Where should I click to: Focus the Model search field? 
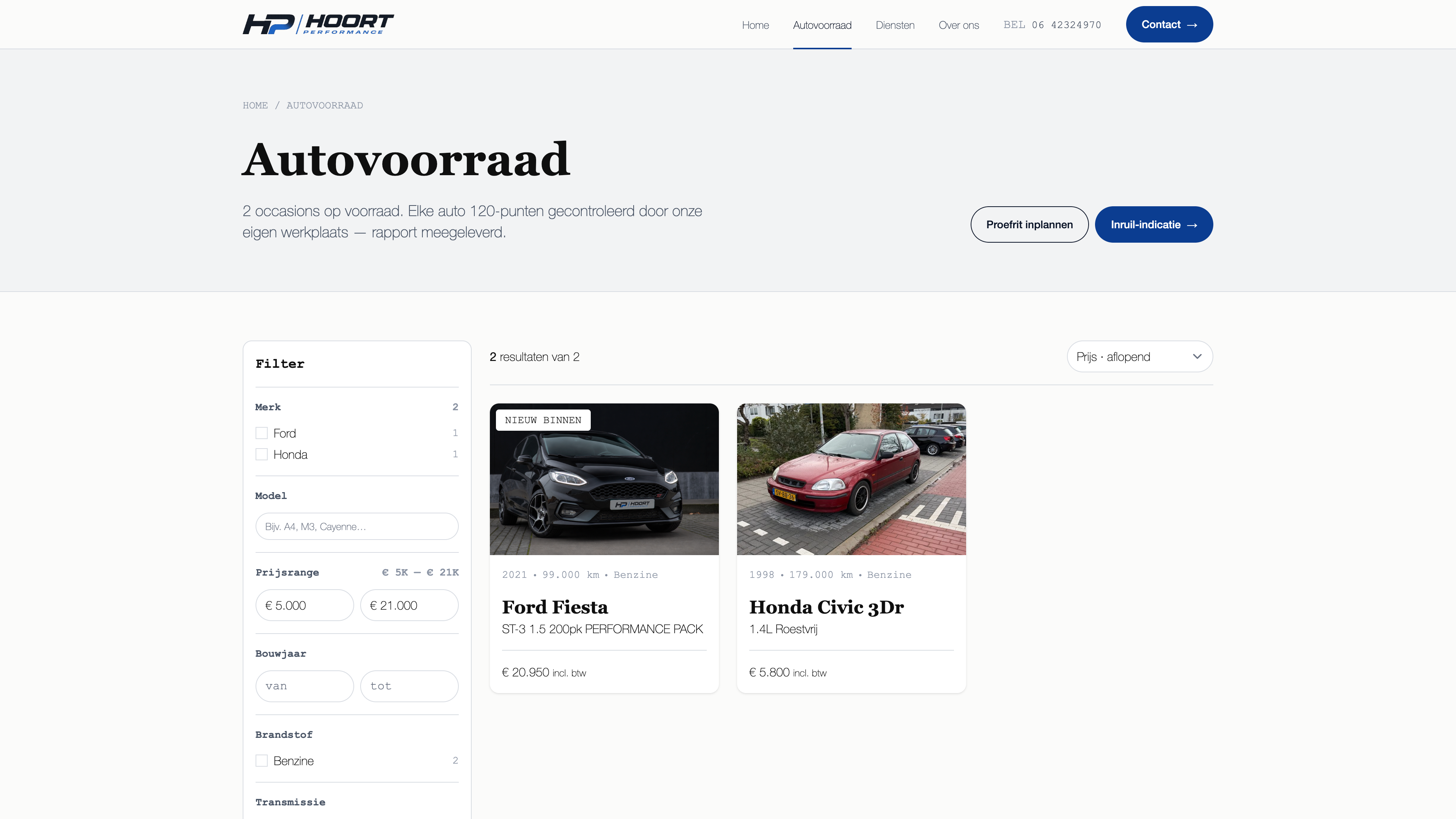click(357, 526)
